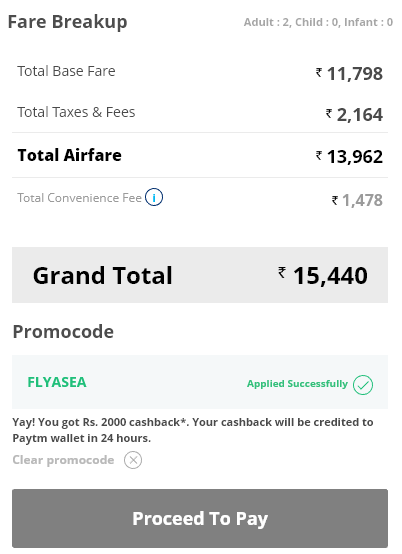Click the Clear promocode link
Image resolution: width=402 pixels, height=554 pixels.
pos(63,460)
